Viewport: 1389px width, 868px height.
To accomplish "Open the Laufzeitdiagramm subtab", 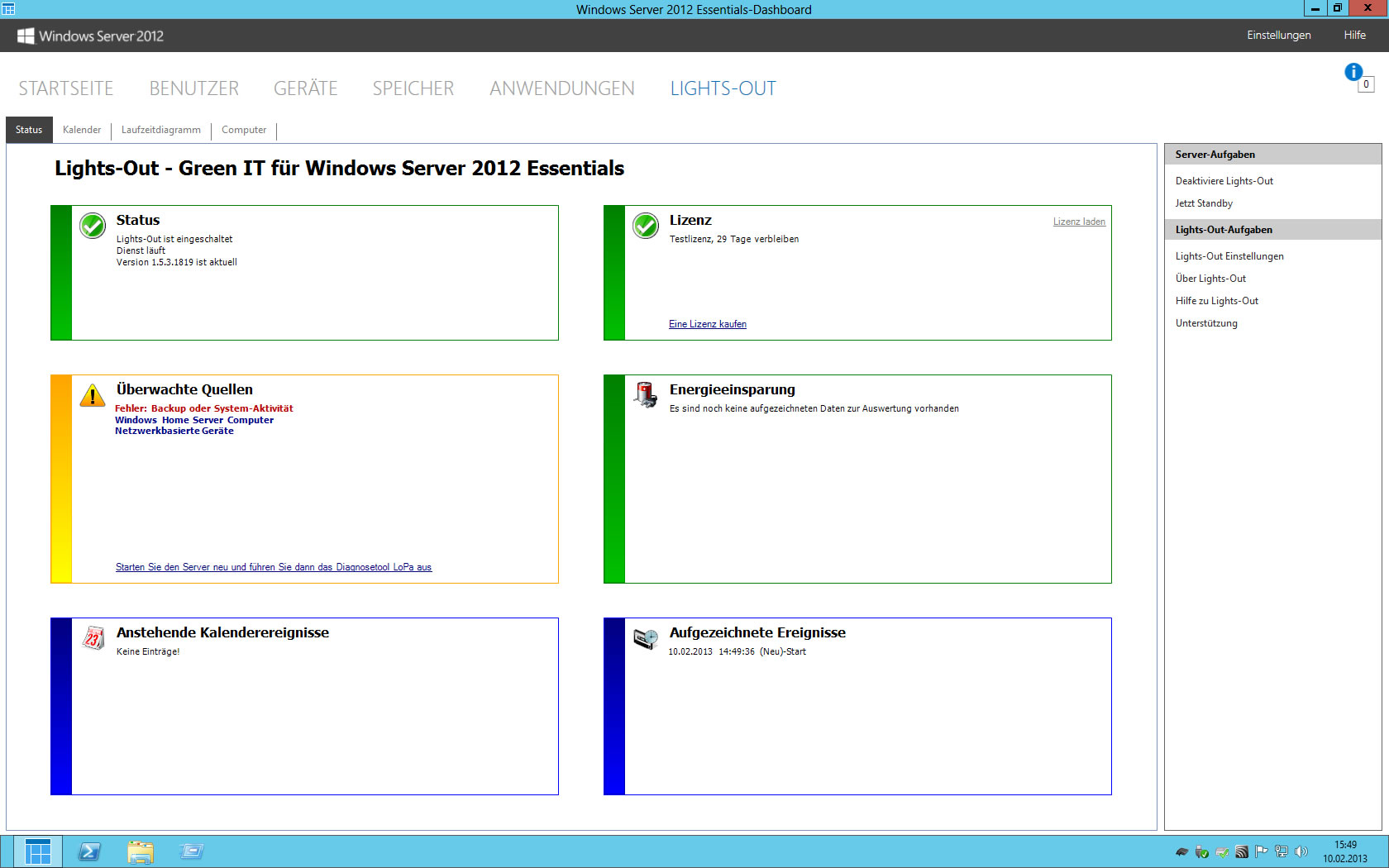I will pos(161,130).
